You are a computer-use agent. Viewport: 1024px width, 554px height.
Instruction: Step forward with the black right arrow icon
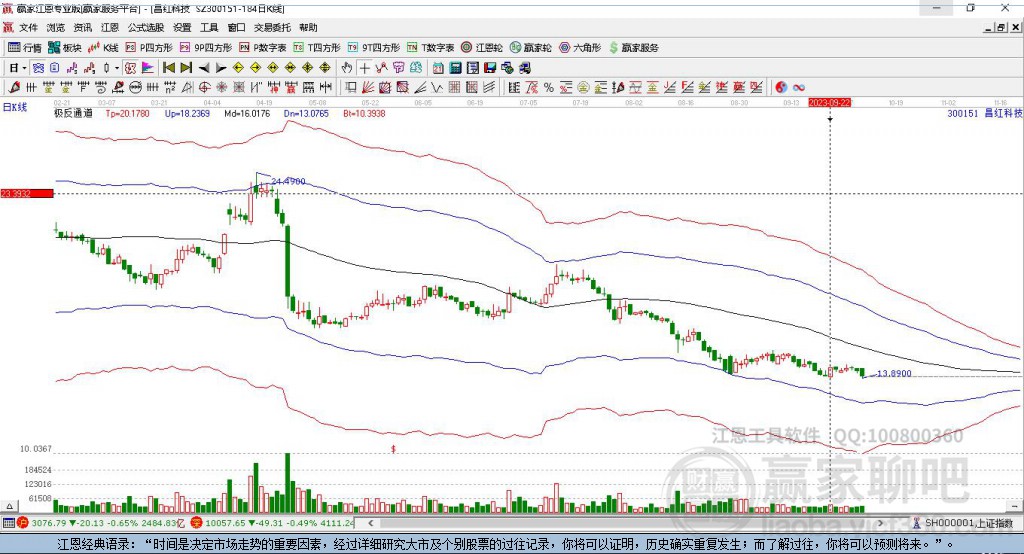coord(221,68)
